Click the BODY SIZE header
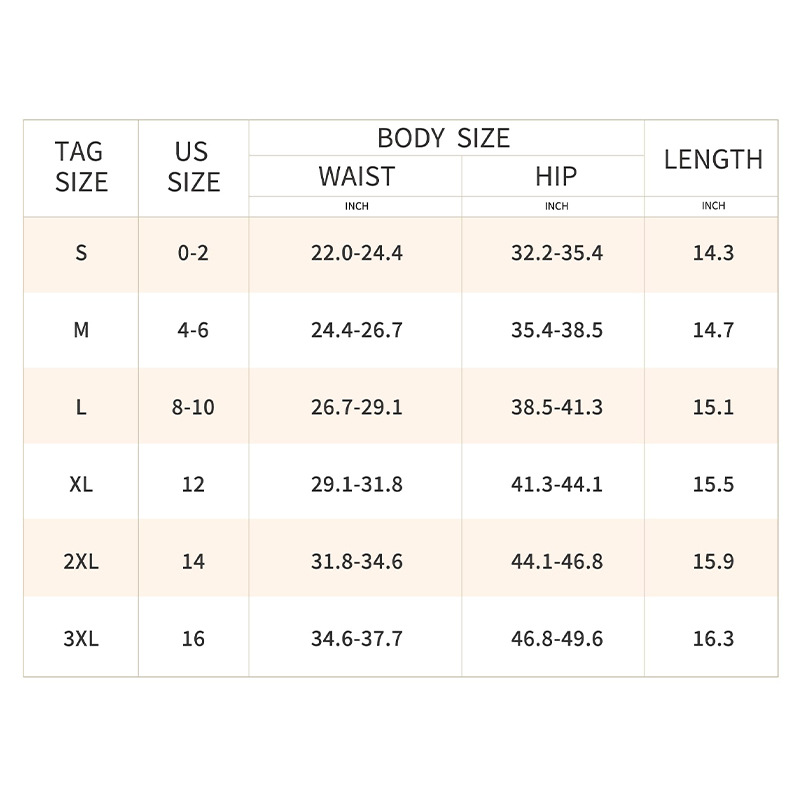 444,138
